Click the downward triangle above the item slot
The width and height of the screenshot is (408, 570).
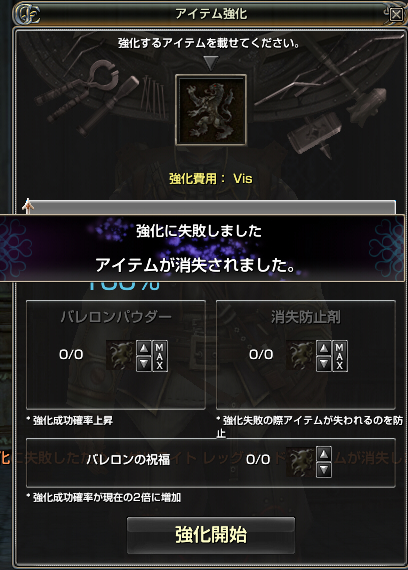tap(211, 63)
